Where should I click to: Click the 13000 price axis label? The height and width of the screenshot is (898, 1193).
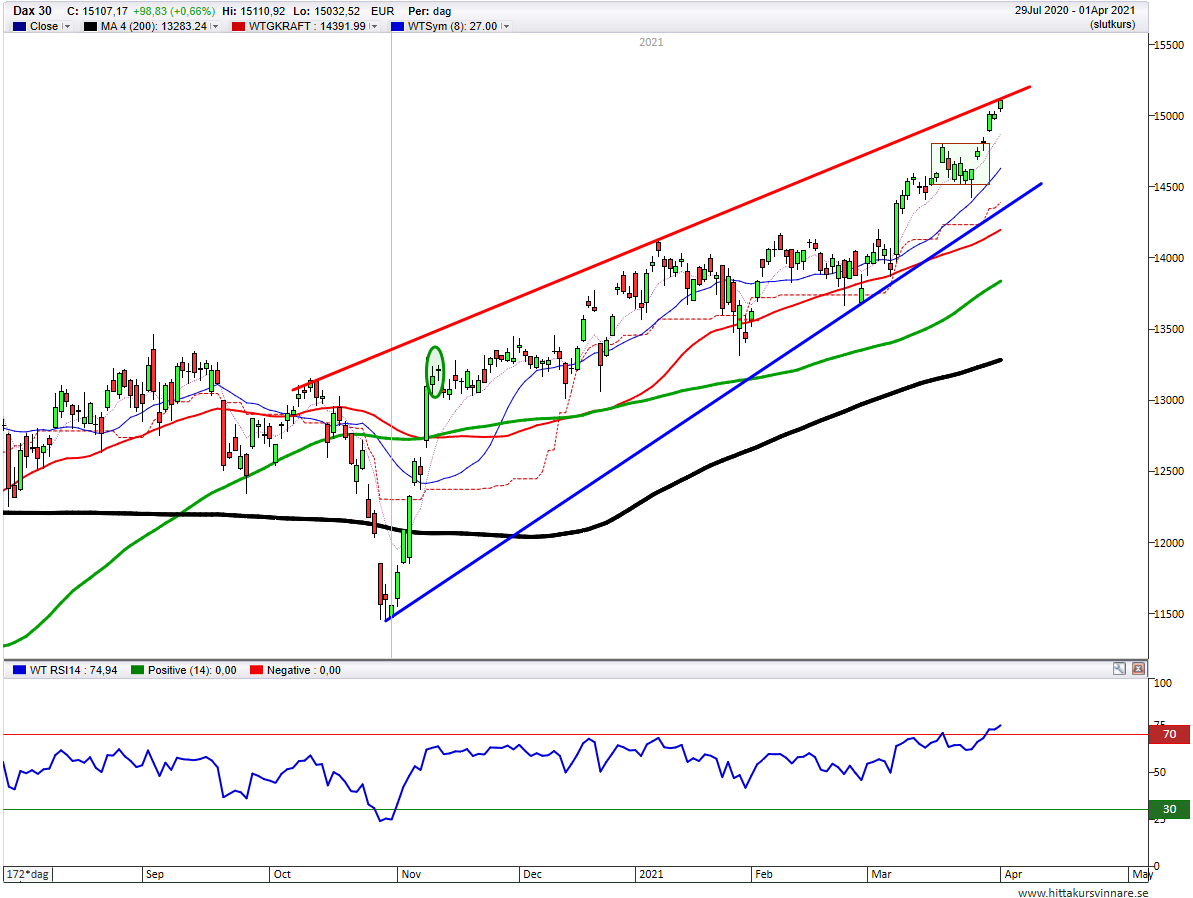(1169, 400)
